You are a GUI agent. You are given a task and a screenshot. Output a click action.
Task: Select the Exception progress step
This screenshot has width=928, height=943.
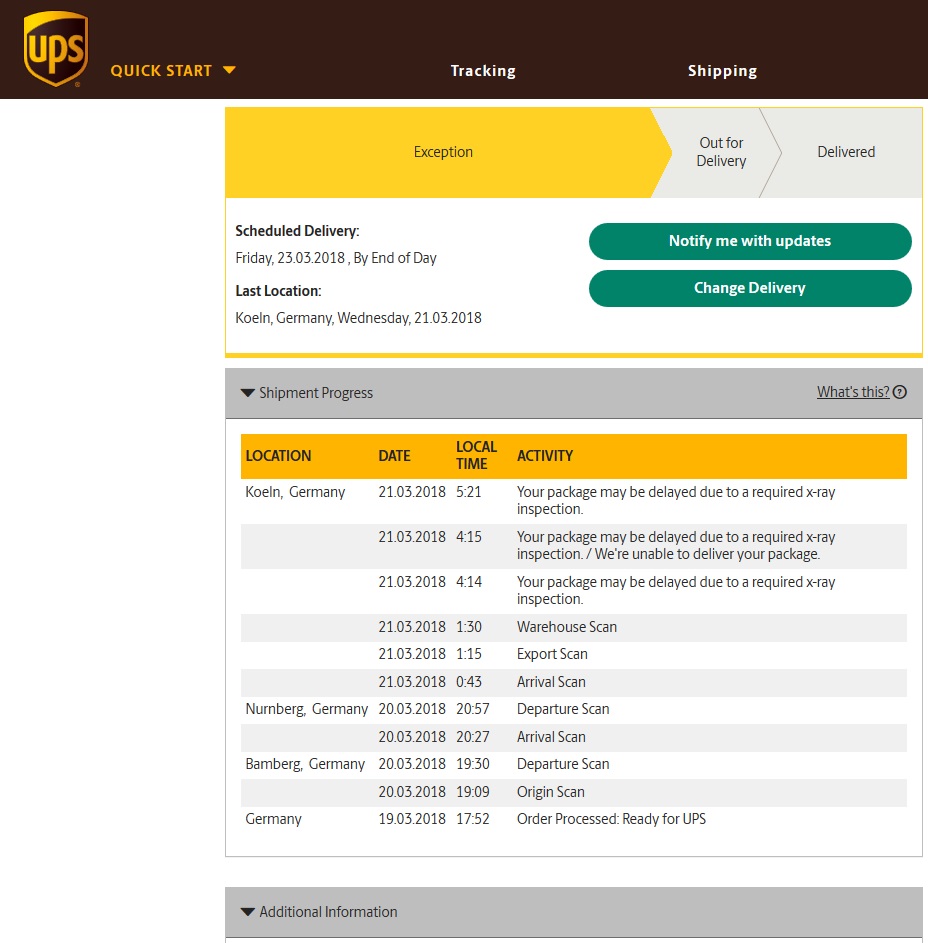click(443, 152)
